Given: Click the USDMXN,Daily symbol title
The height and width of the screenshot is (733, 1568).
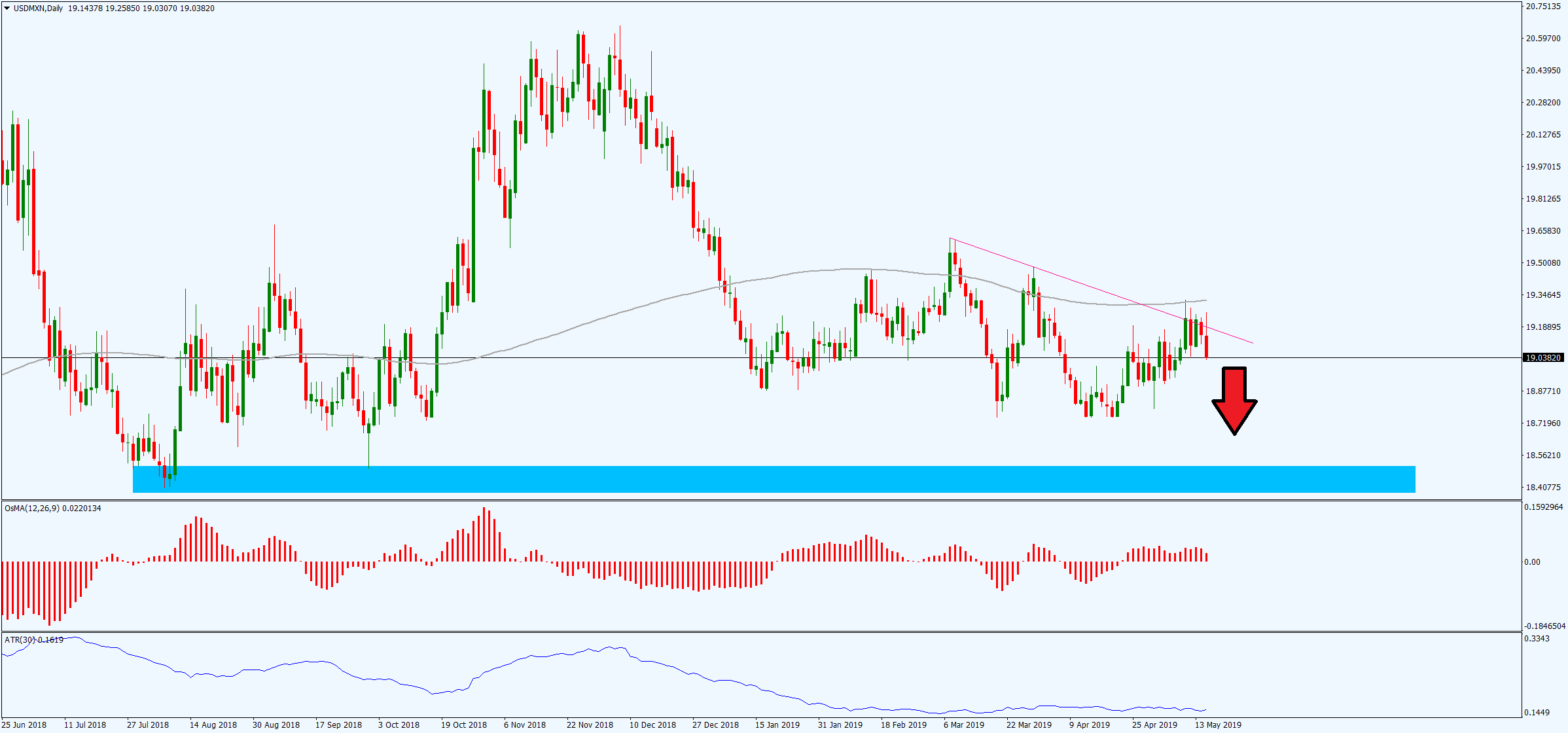Looking at the screenshot, I should (38, 9).
